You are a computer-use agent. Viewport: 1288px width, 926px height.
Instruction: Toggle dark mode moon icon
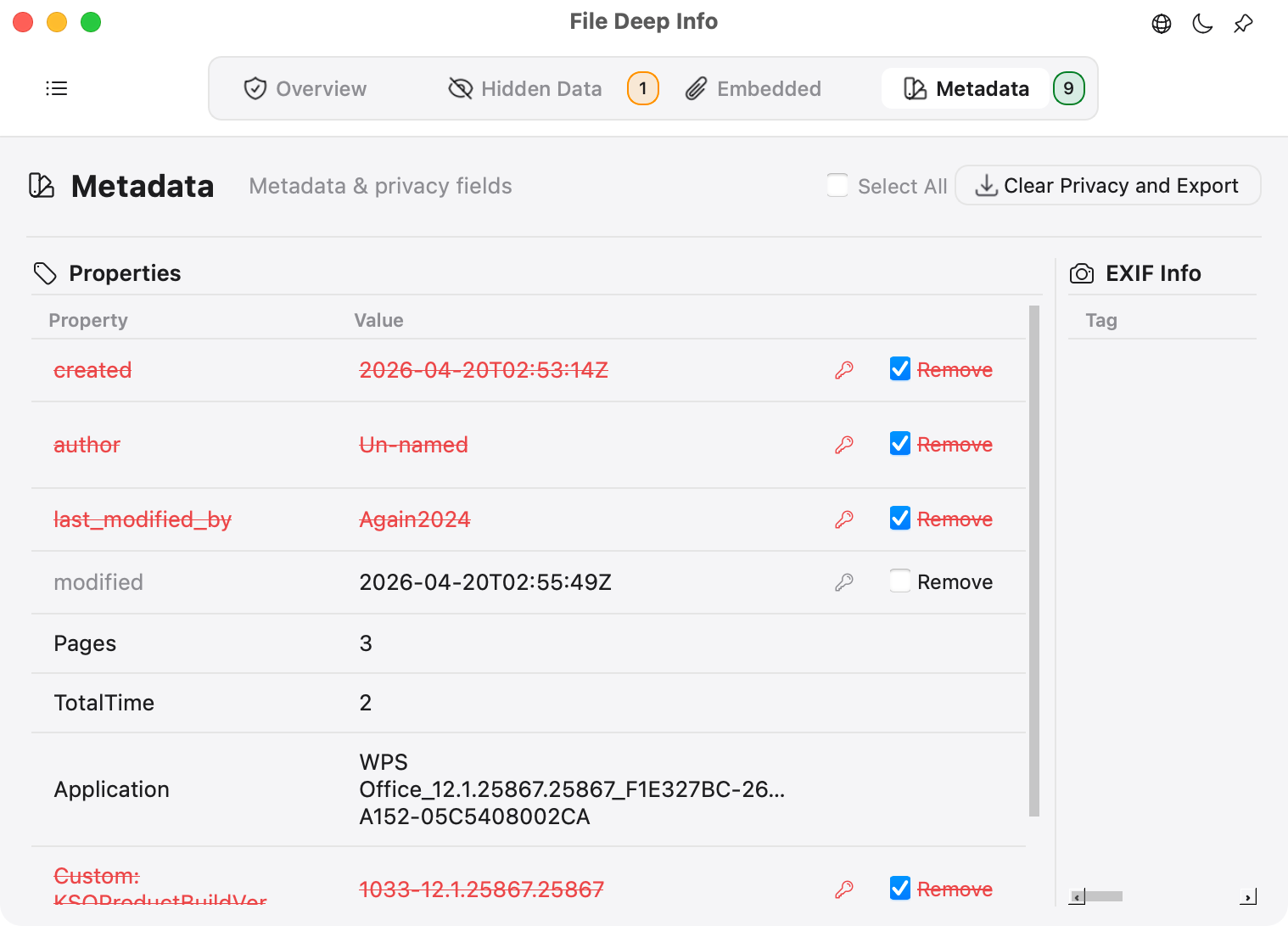coord(1202,24)
